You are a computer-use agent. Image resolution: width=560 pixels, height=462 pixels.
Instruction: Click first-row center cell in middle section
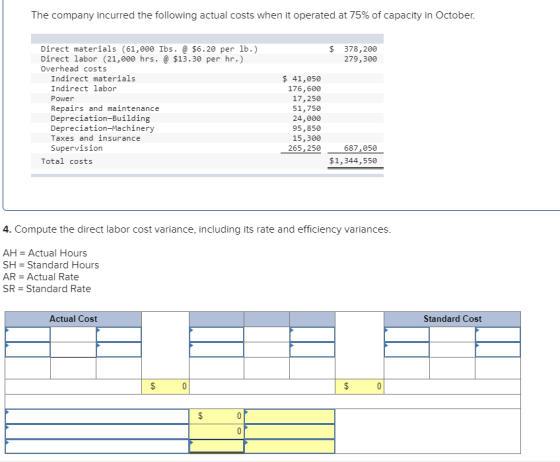coord(267,335)
